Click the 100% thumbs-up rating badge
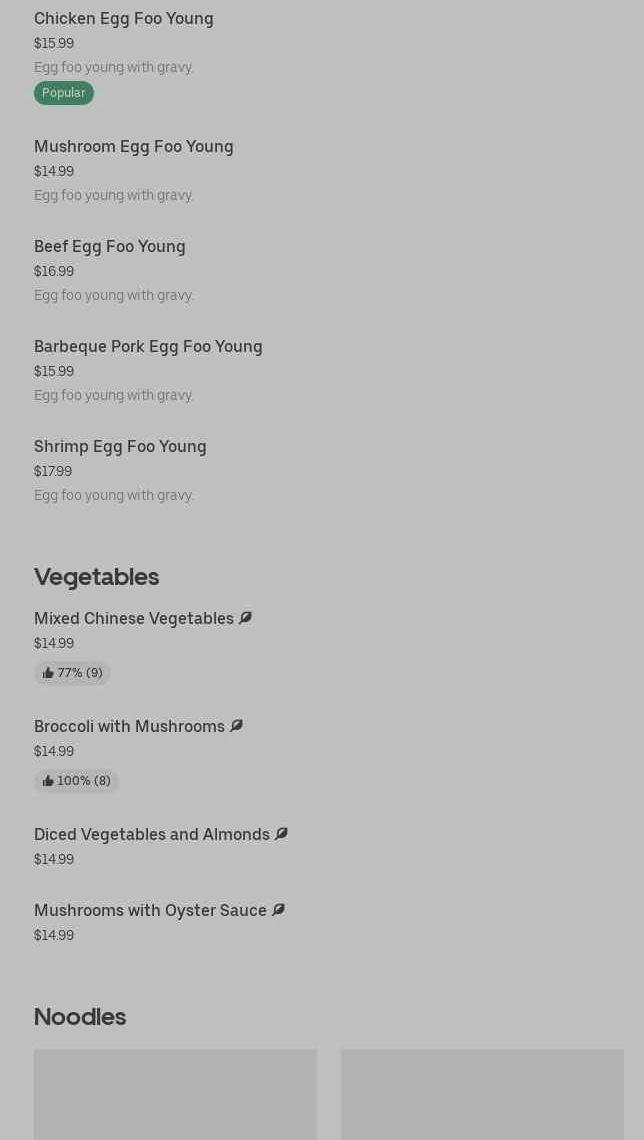The width and height of the screenshot is (644, 1140). click(x=76, y=781)
